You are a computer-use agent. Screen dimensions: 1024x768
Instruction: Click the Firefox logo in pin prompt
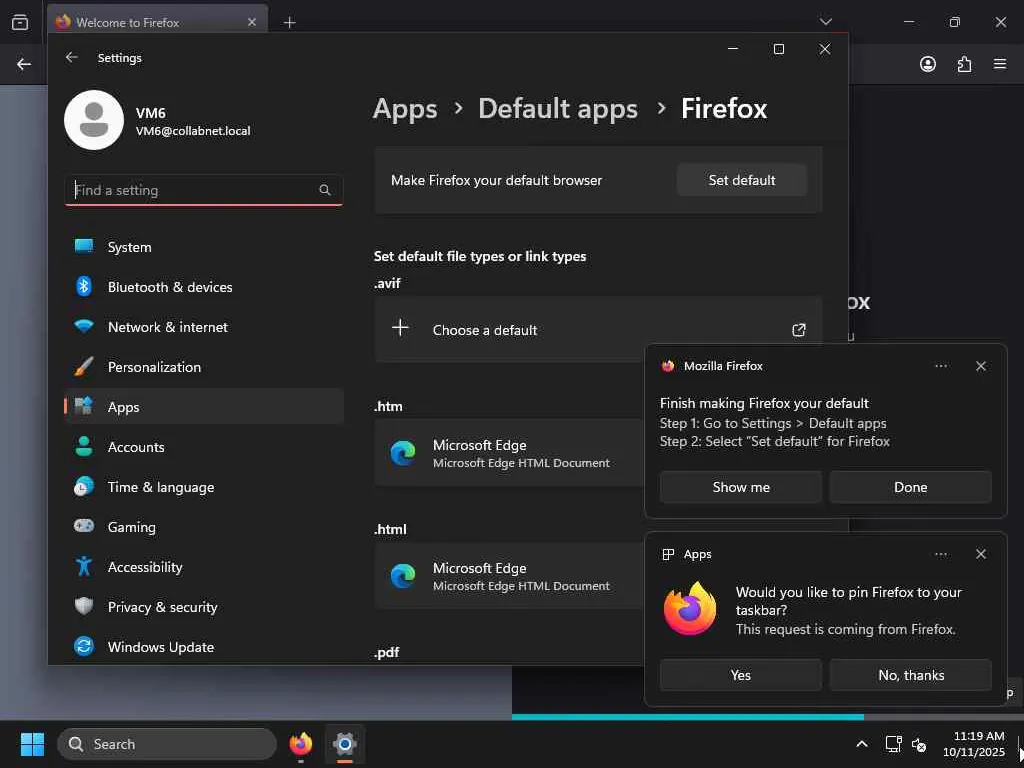coord(690,609)
